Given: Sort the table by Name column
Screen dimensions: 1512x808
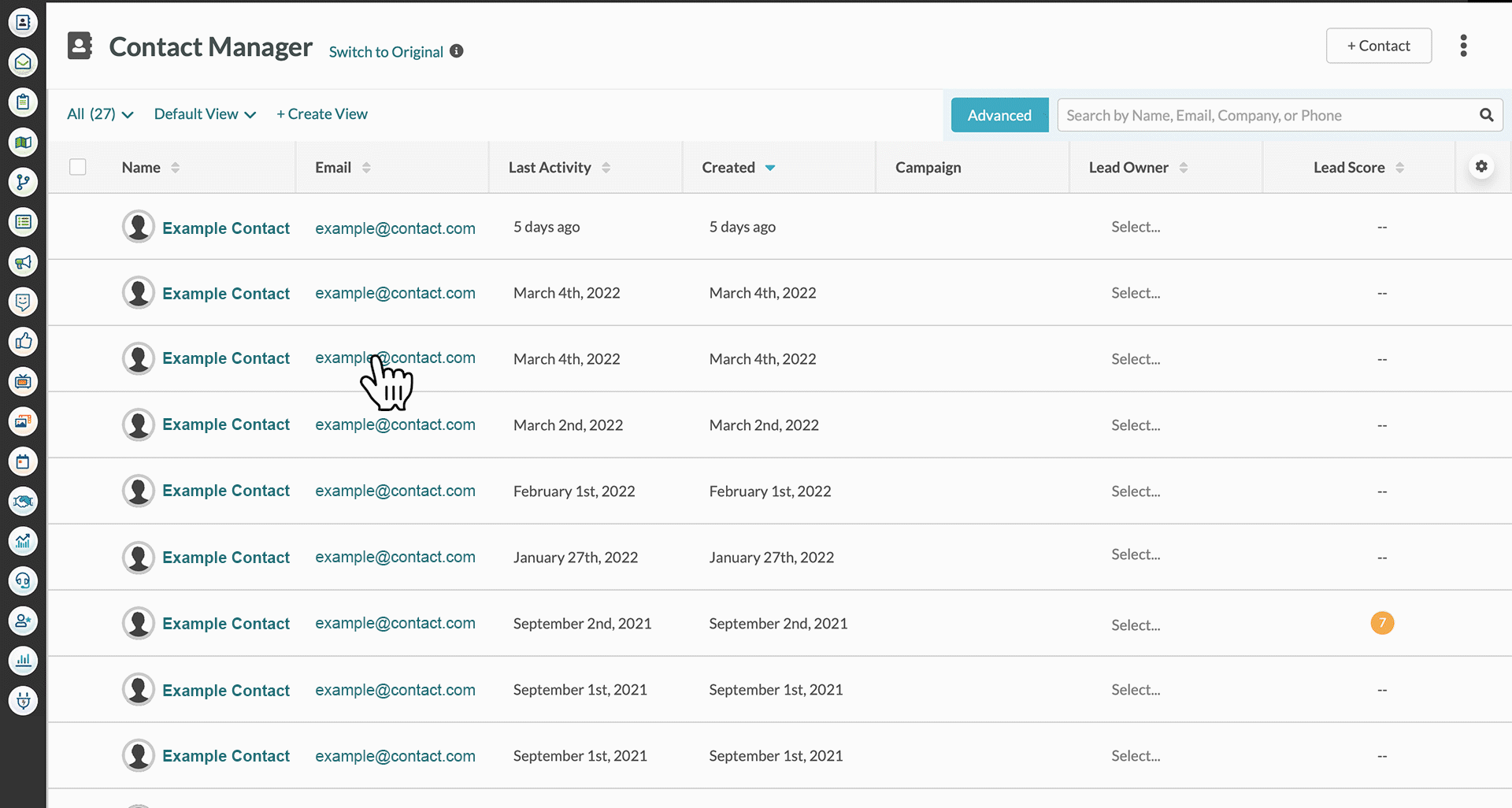Looking at the screenshot, I should pyautogui.click(x=175, y=168).
